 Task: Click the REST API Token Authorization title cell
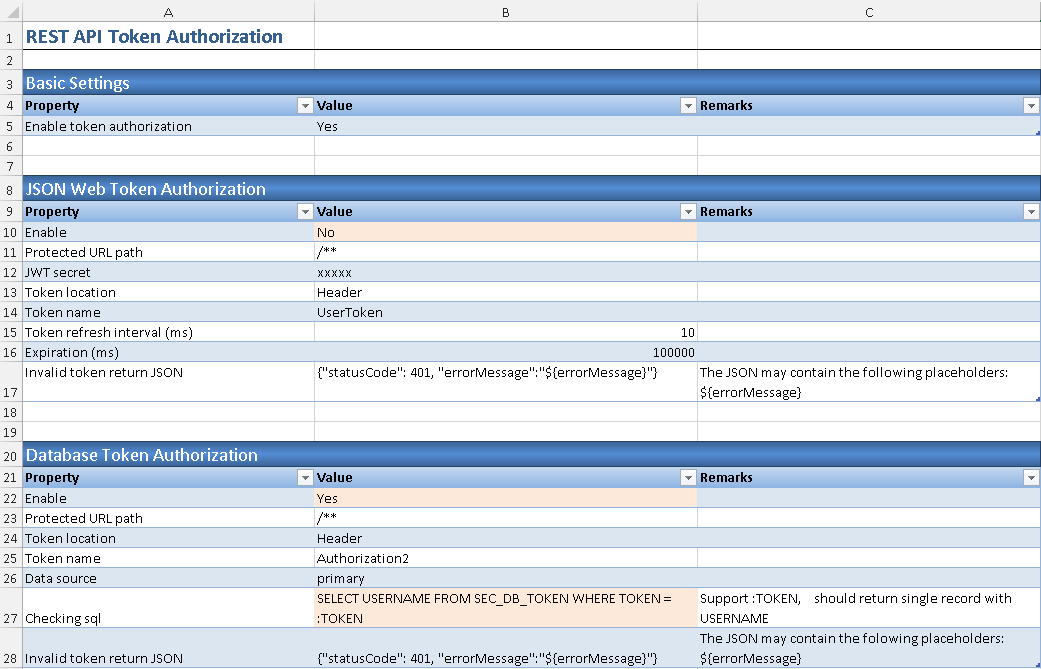[167, 37]
